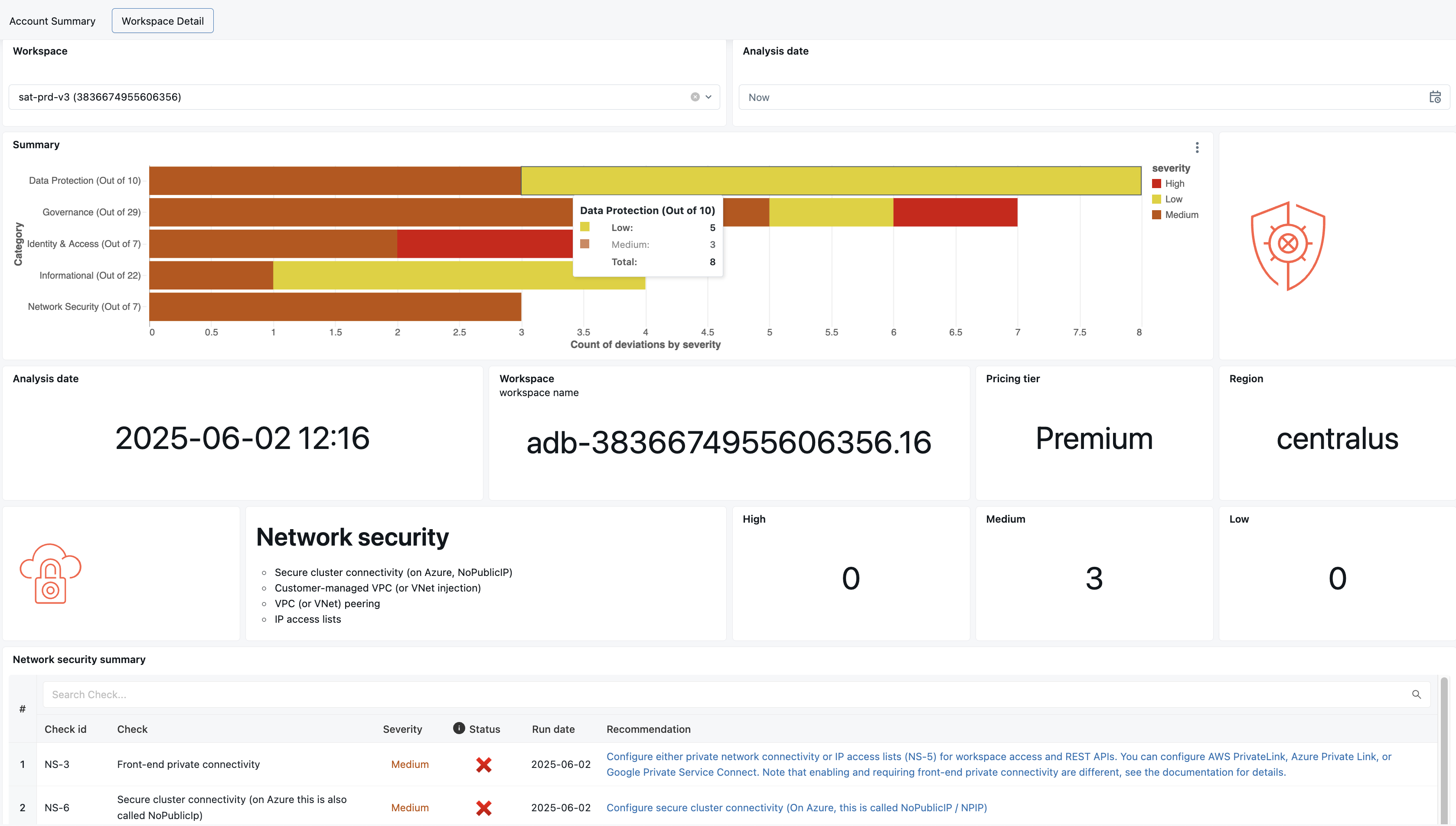Click the Network Security Medium bar
The width and height of the screenshot is (1456, 826).
click(335, 307)
